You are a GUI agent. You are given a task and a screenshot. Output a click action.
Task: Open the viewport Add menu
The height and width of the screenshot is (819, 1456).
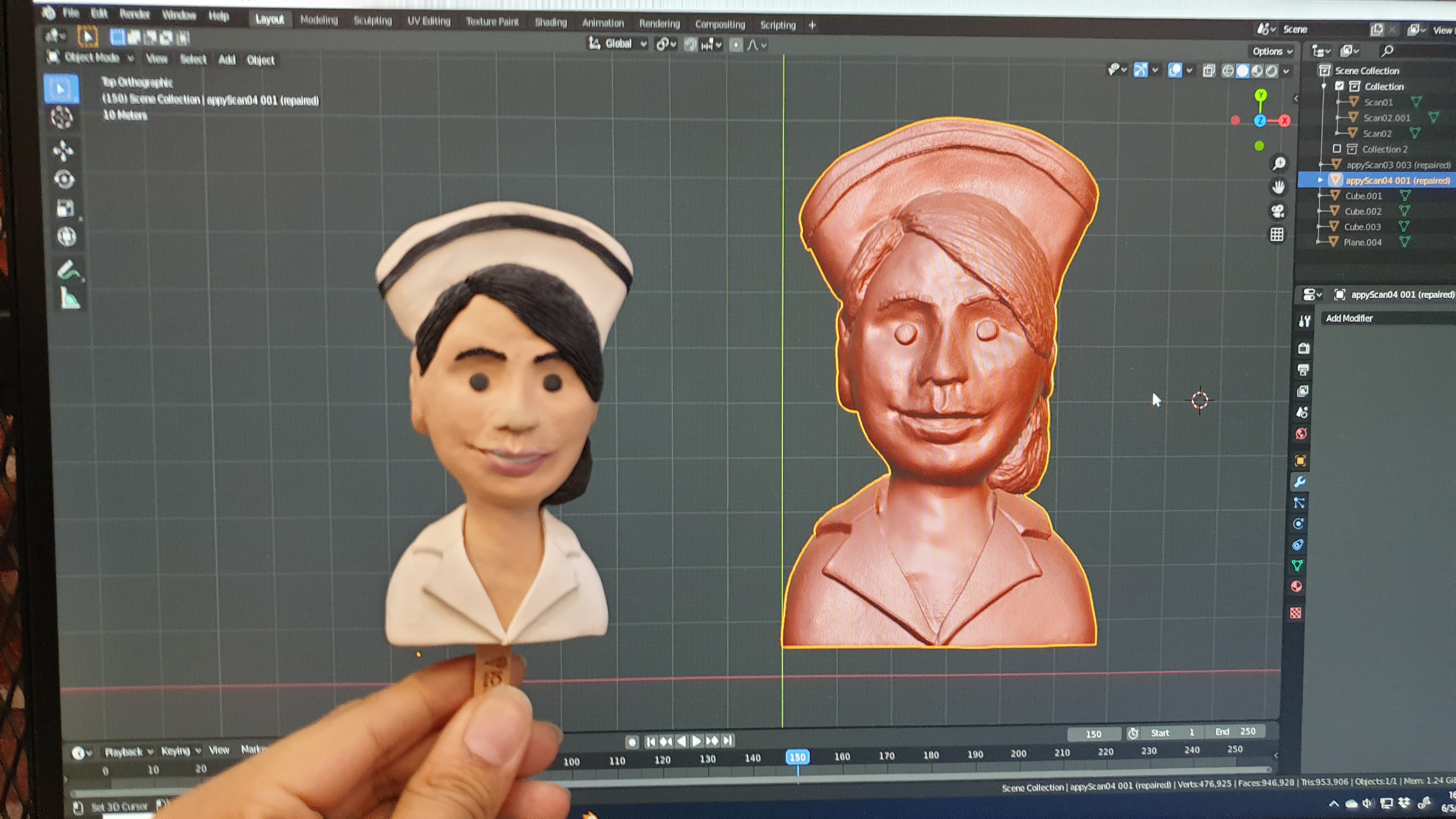[x=227, y=59]
